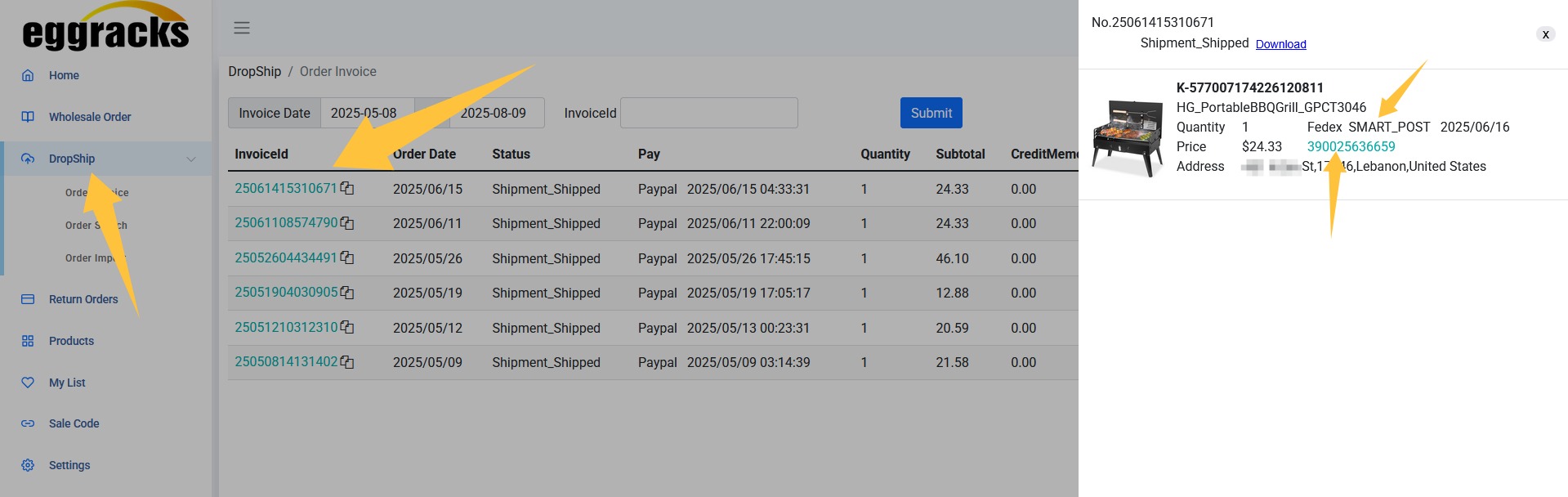Click the hamburger menu icon

click(x=241, y=28)
